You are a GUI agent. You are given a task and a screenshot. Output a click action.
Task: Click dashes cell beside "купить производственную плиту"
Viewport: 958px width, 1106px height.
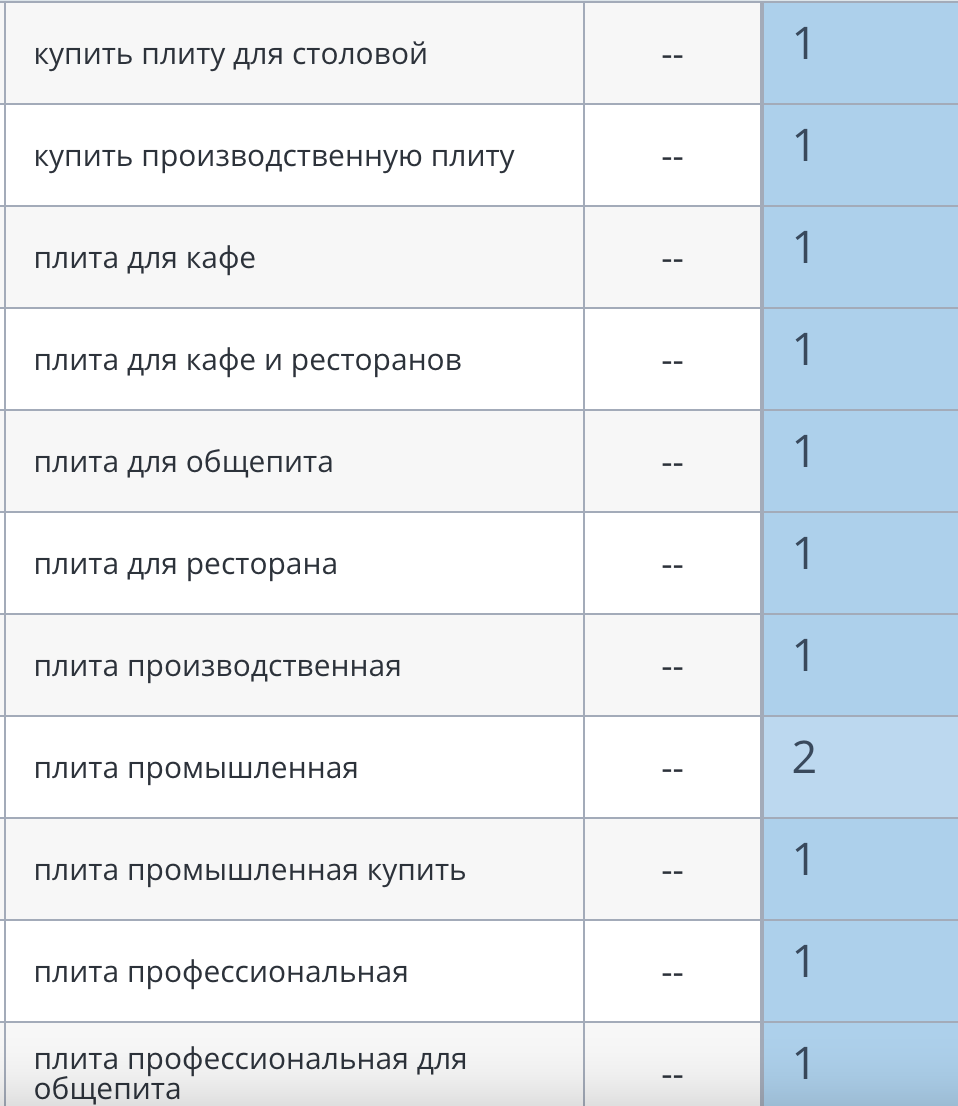pos(672,157)
